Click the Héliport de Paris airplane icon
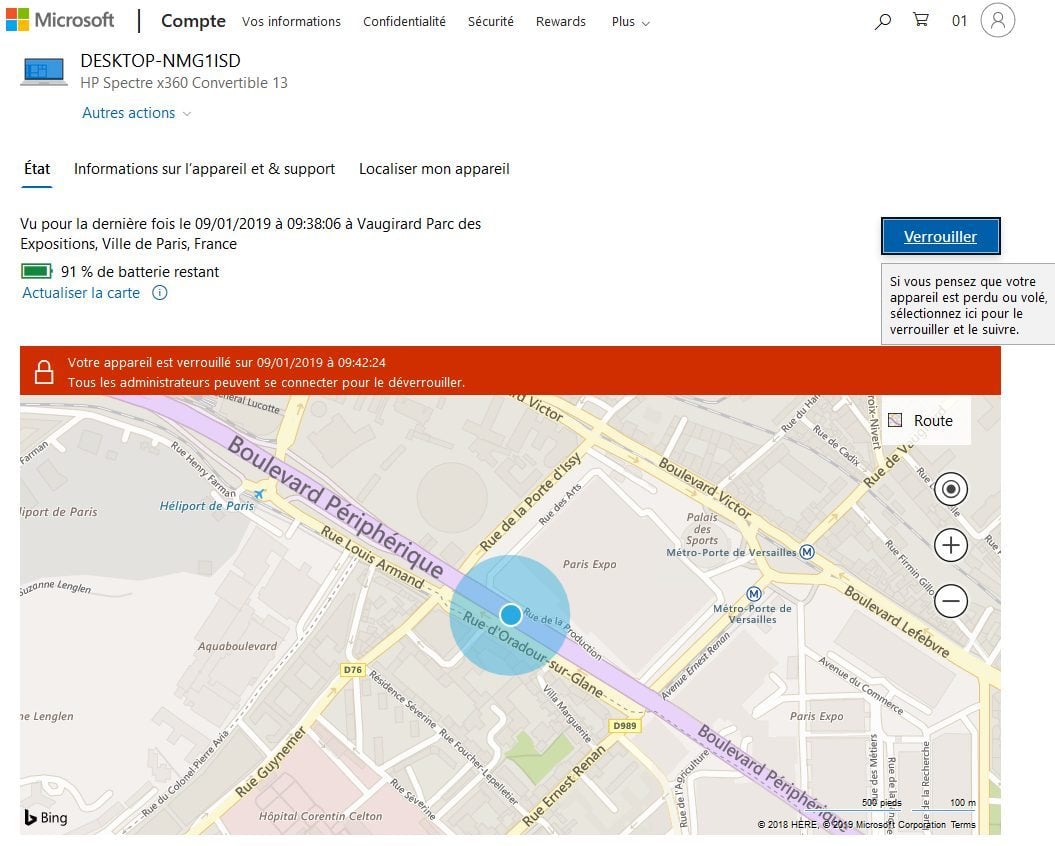The height and width of the screenshot is (846, 1055). [x=259, y=494]
